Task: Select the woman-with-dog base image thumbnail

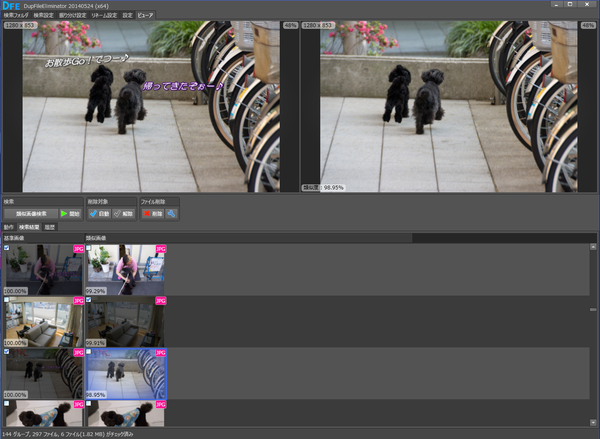Action: click(44, 270)
